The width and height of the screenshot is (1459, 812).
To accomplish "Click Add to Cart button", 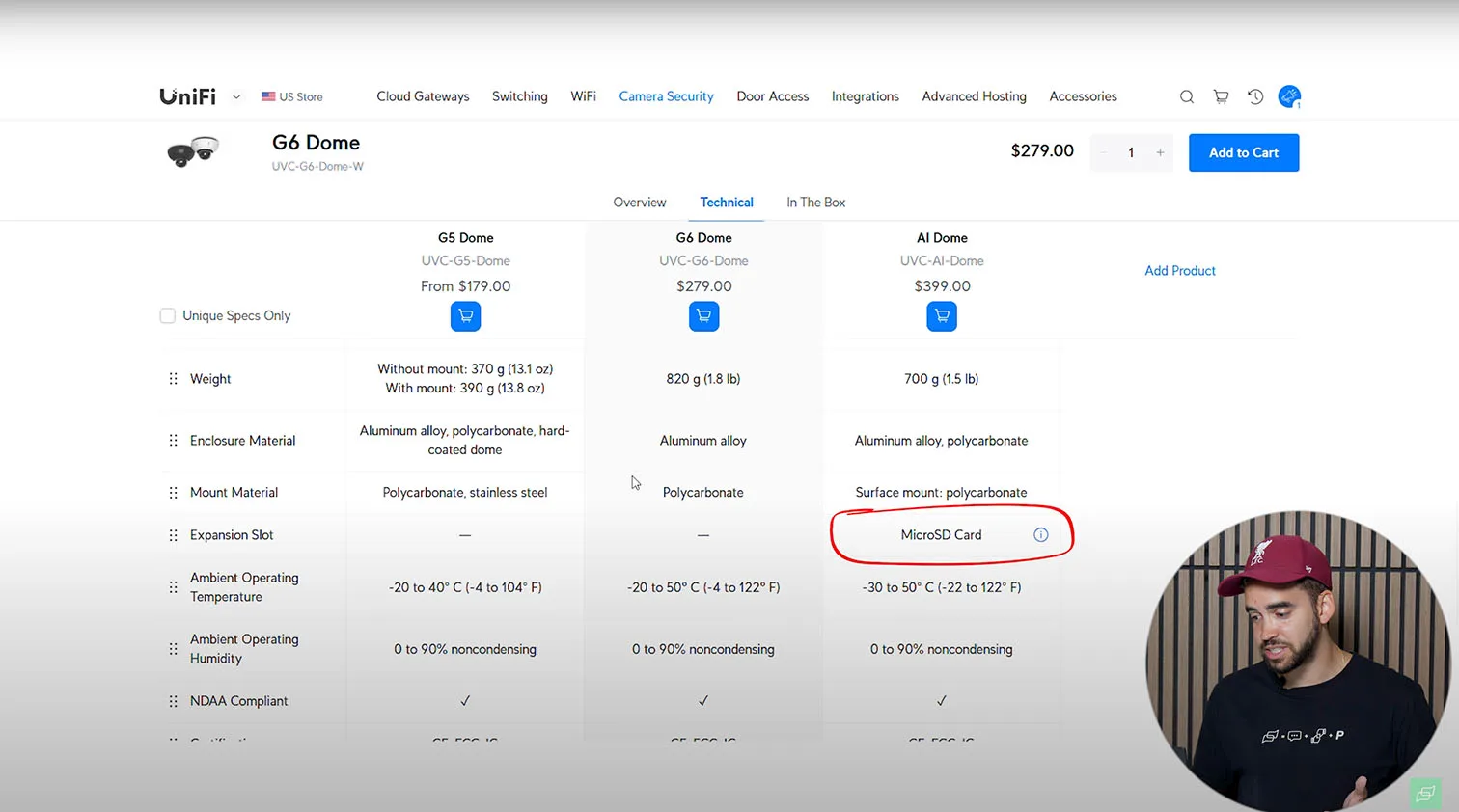I will click(x=1244, y=152).
